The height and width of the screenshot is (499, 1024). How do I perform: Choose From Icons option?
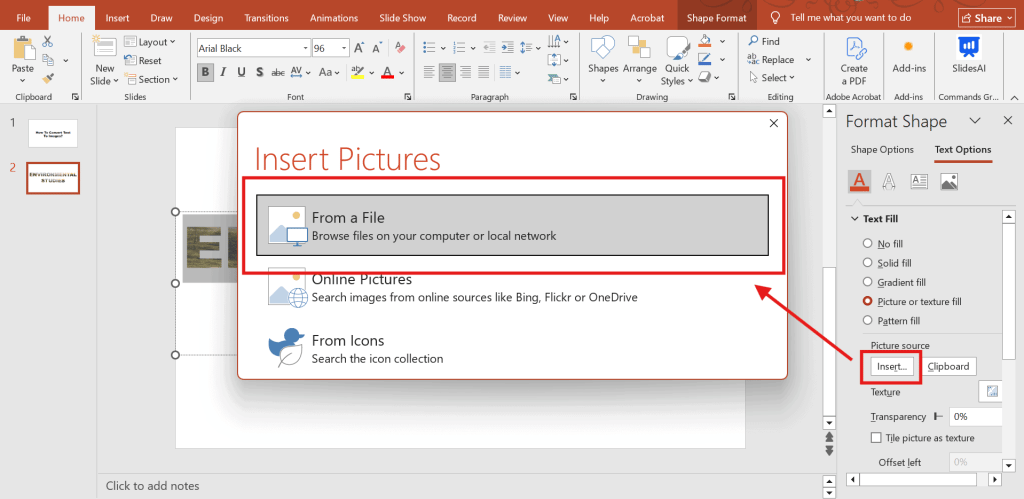pyautogui.click(x=512, y=349)
